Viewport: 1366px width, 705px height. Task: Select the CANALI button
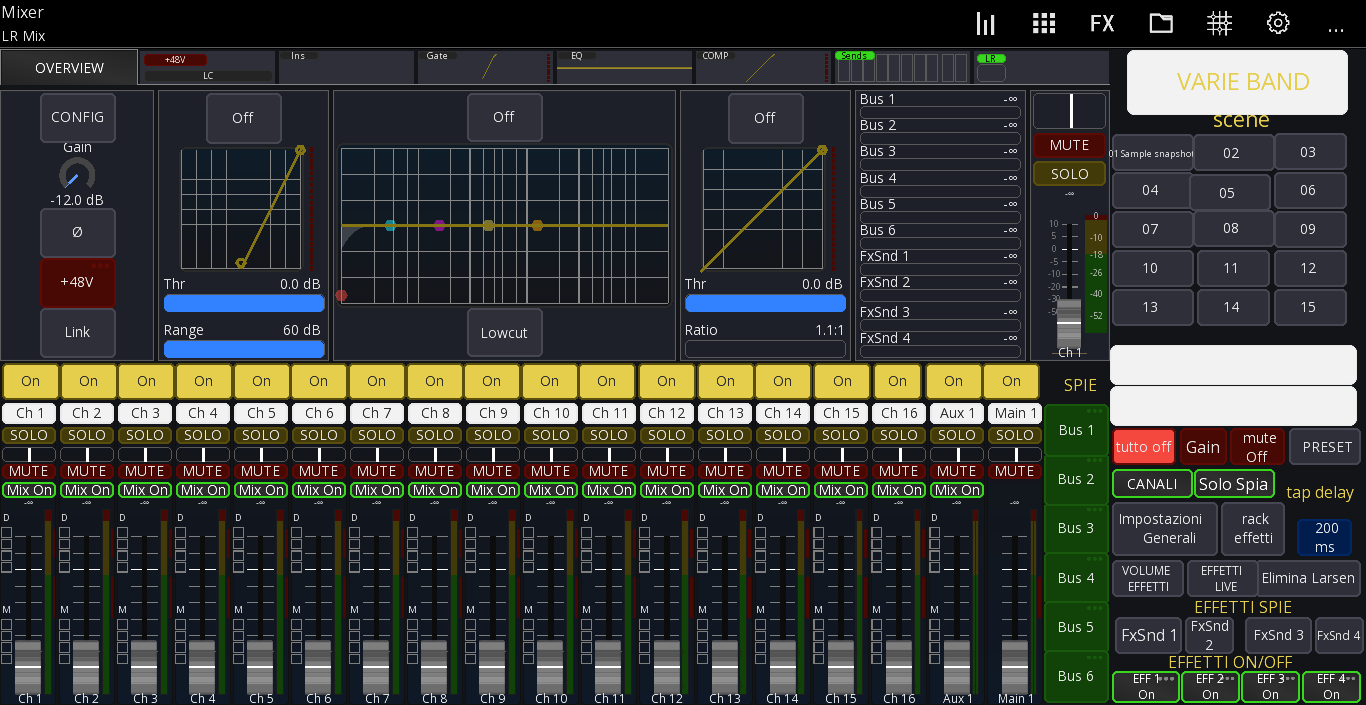[x=1152, y=484]
